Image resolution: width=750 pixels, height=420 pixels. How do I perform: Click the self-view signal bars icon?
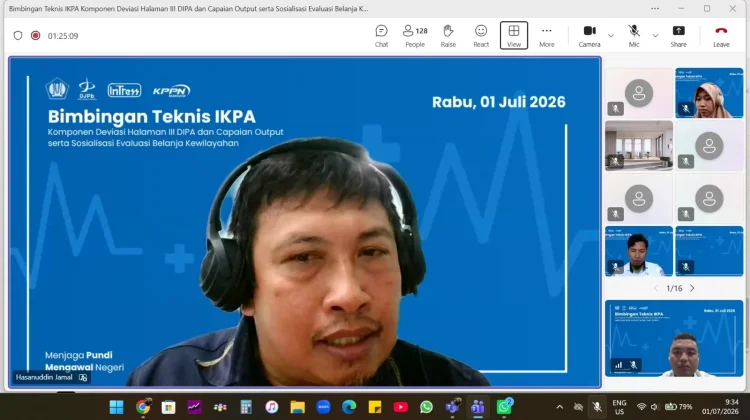click(x=618, y=365)
